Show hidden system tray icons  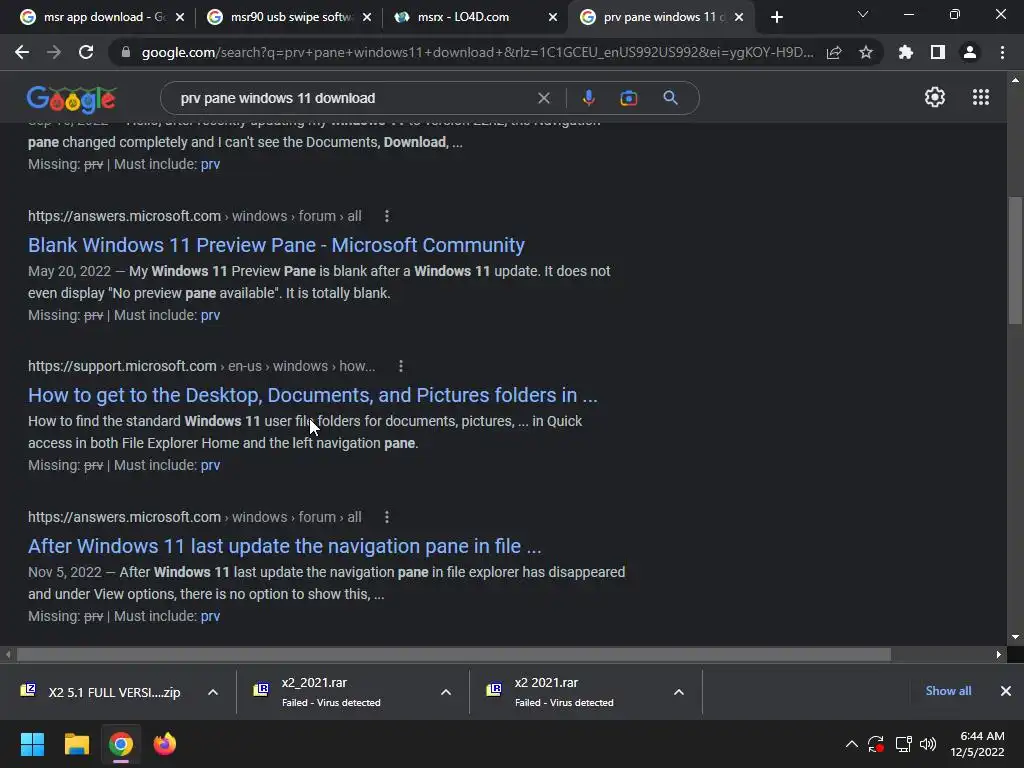(x=852, y=744)
